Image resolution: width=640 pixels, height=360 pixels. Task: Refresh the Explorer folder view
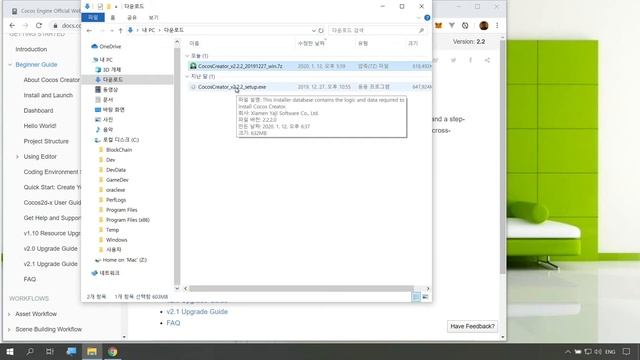click(x=321, y=30)
